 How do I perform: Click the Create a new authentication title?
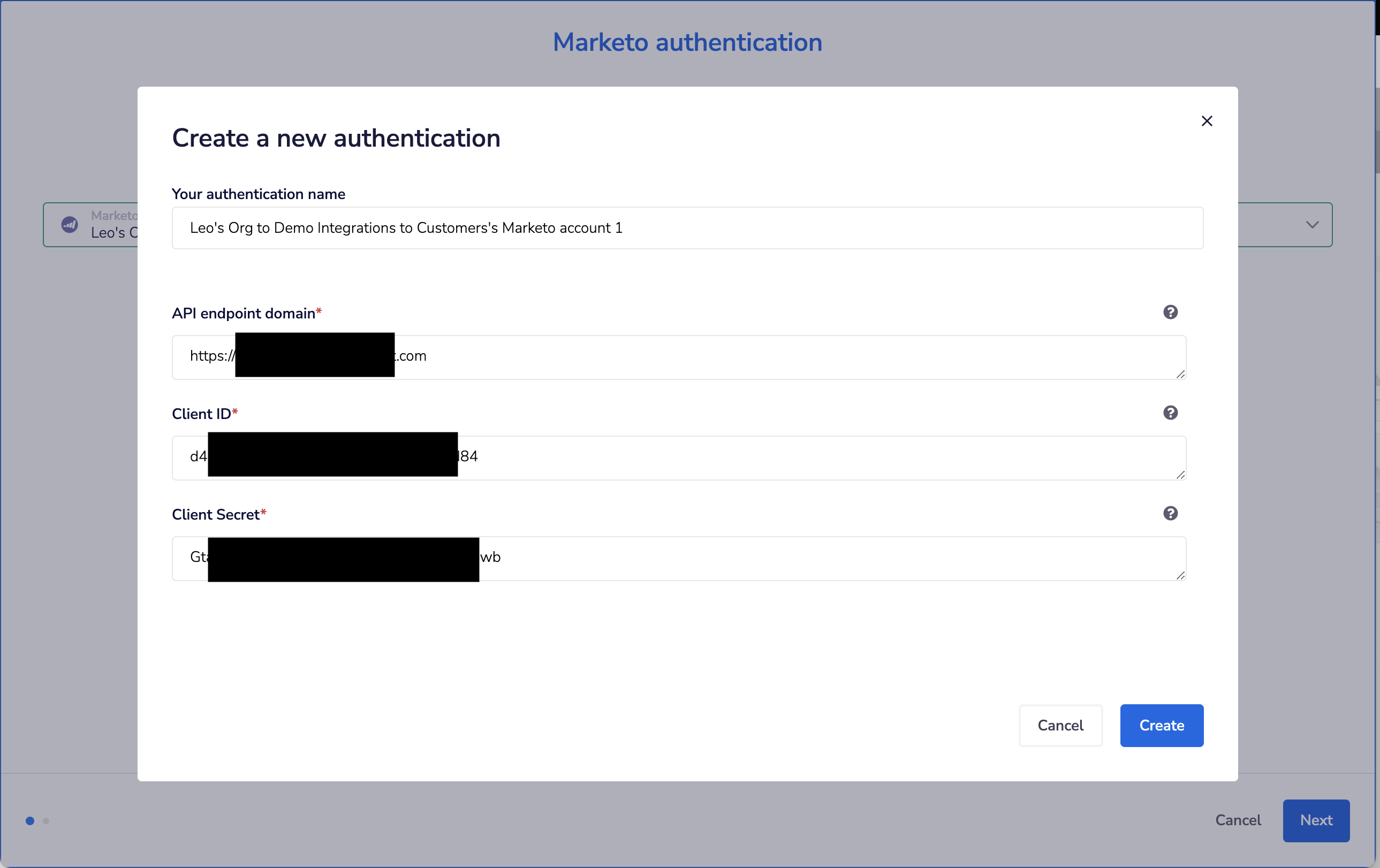pos(336,138)
